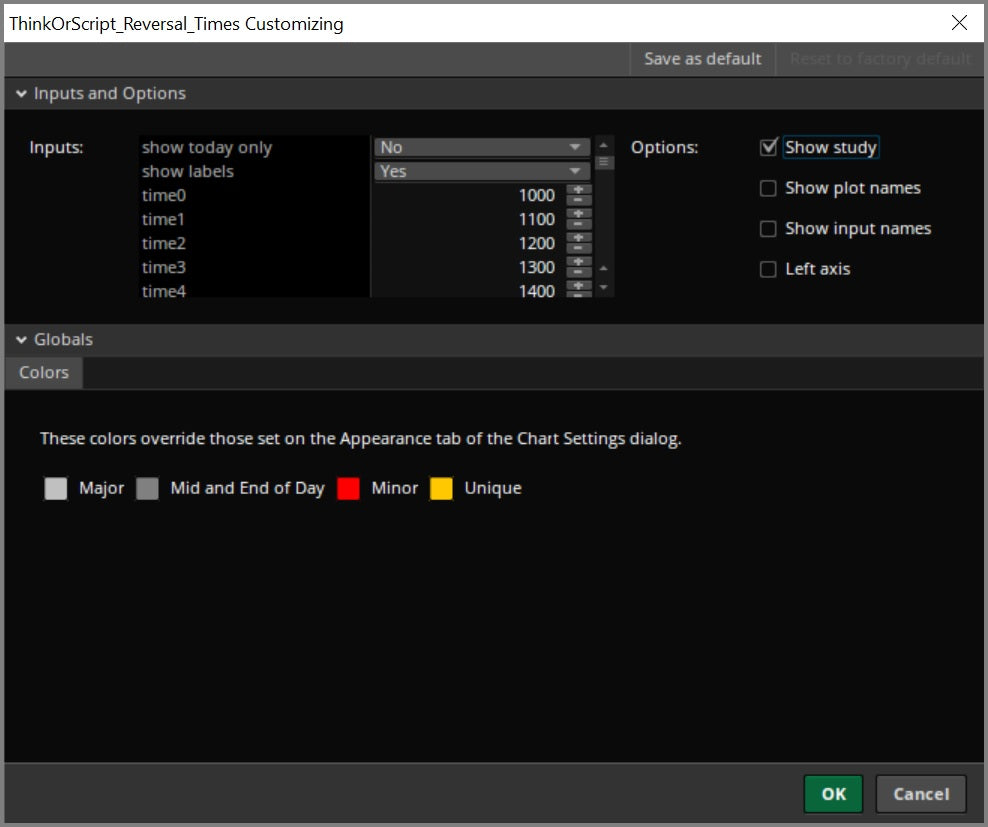
Task: Click Save as default button
Action: click(703, 59)
